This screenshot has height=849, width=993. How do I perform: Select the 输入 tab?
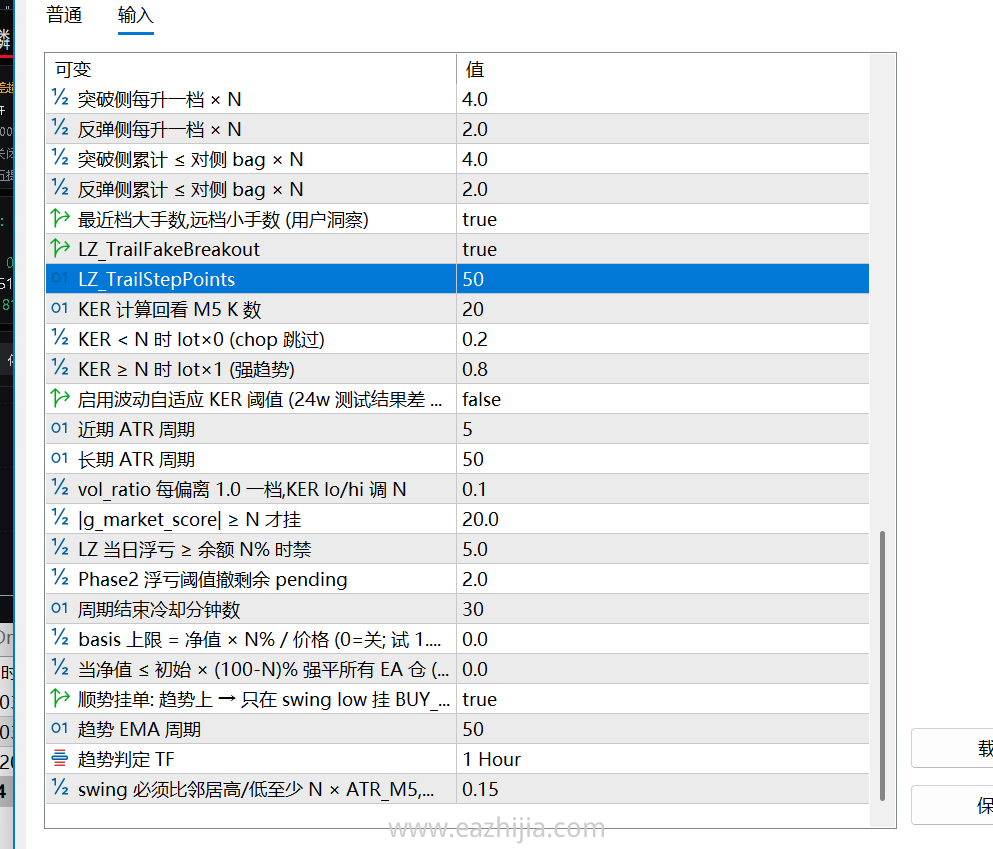(x=136, y=15)
